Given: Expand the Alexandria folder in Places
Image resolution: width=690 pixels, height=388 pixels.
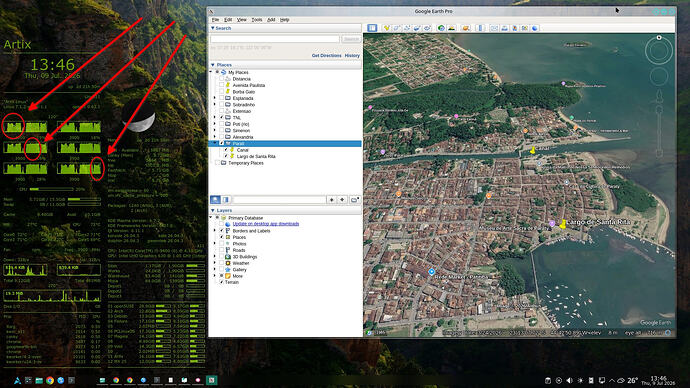Looking at the screenshot, I should pos(215,137).
